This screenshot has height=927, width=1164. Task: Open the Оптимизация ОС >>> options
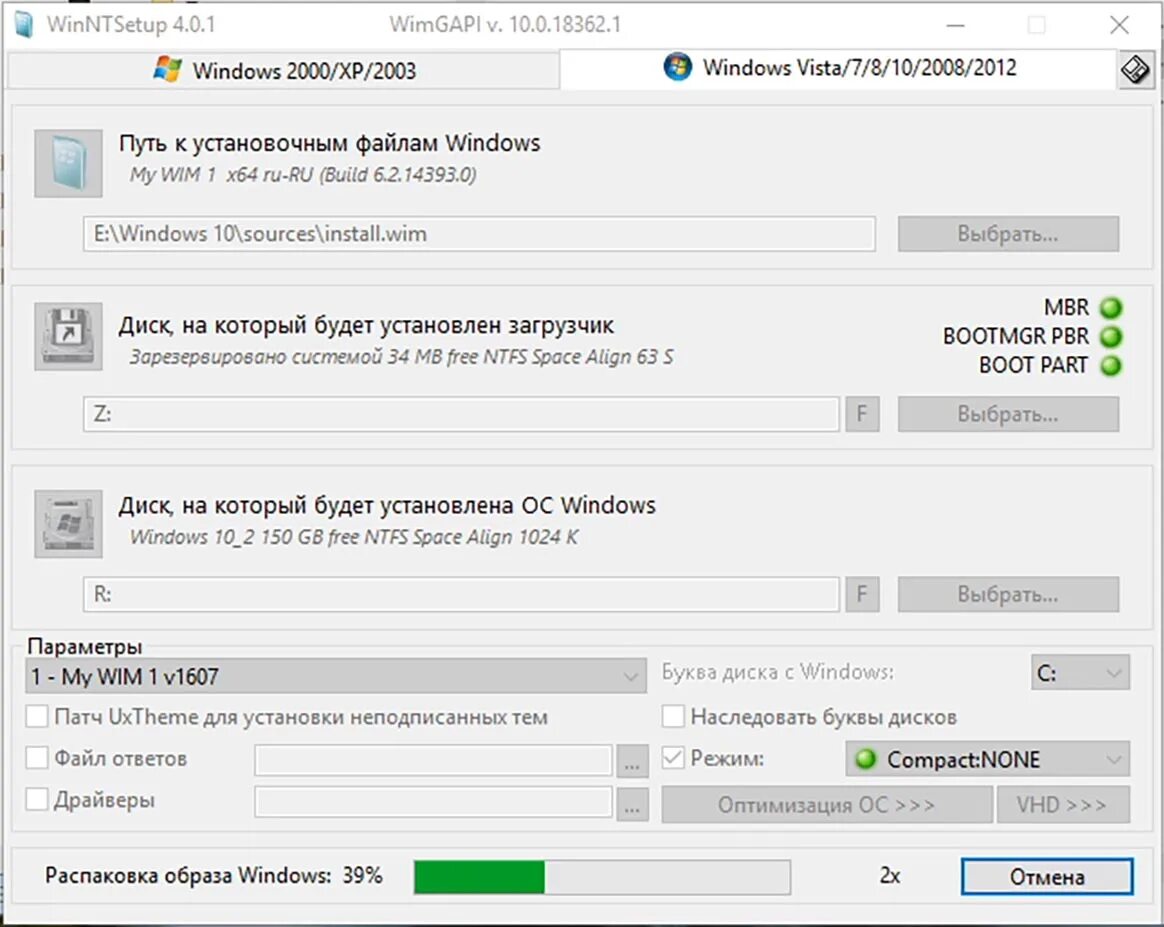coord(827,805)
